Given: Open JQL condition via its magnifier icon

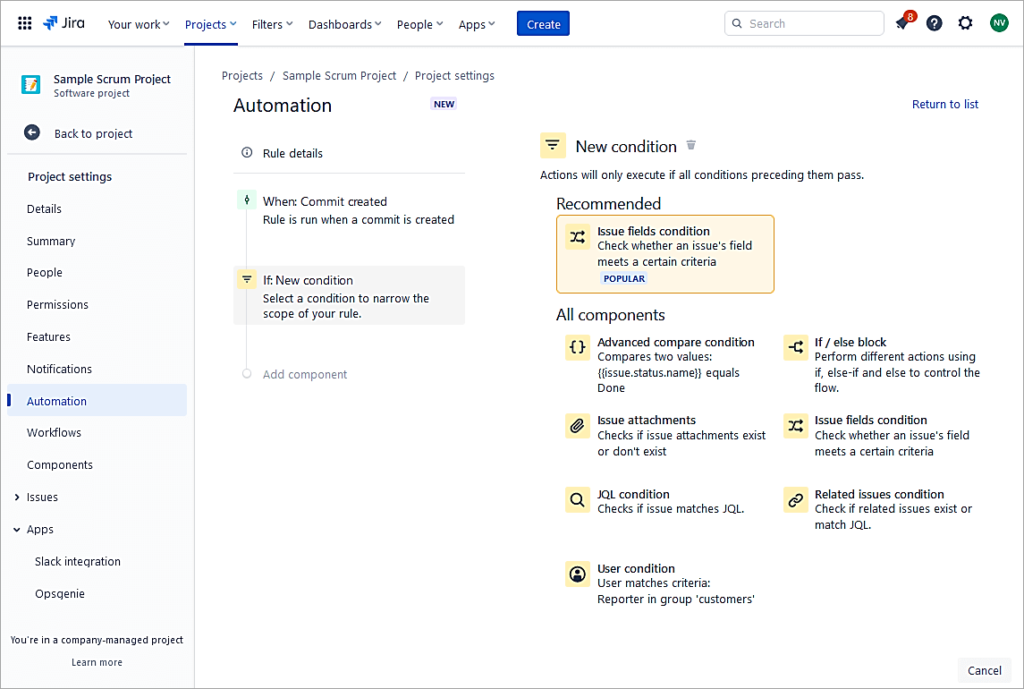Looking at the screenshot, I should [x=577, y=500].
